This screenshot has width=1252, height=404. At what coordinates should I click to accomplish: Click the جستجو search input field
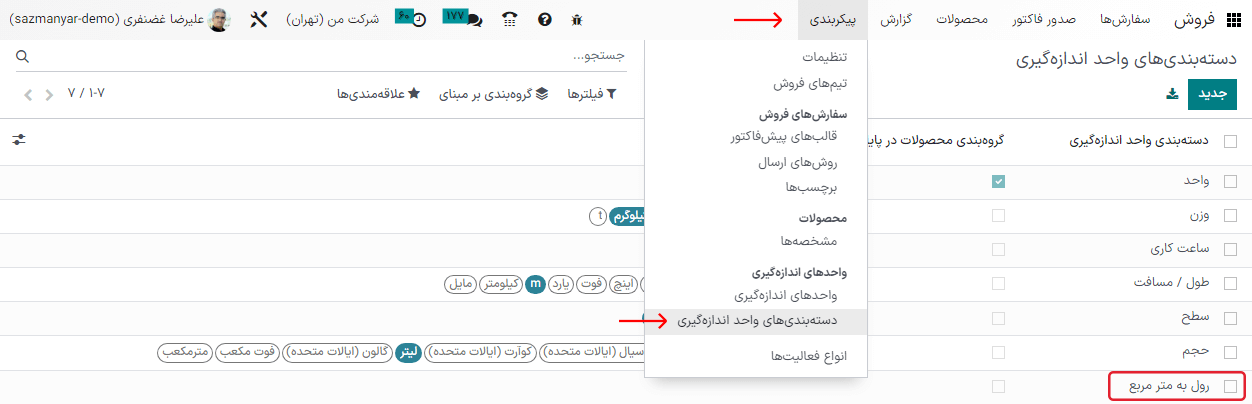click(x=330, y=56)
